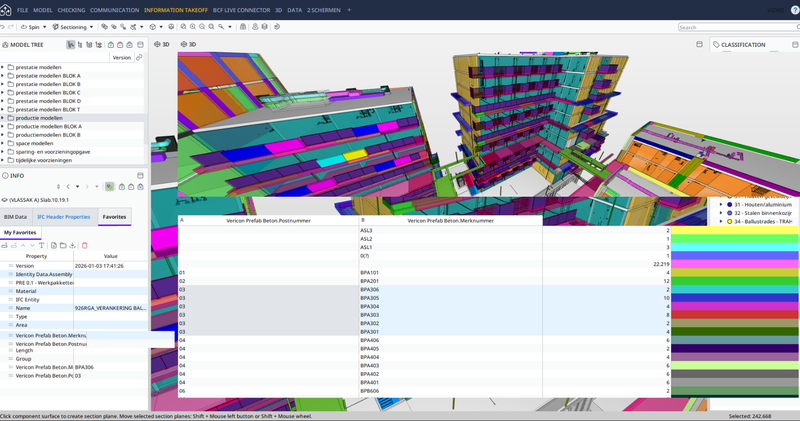
Task: Click Model Tree green add-to-basket icon
Action: (x=111, y=45)
